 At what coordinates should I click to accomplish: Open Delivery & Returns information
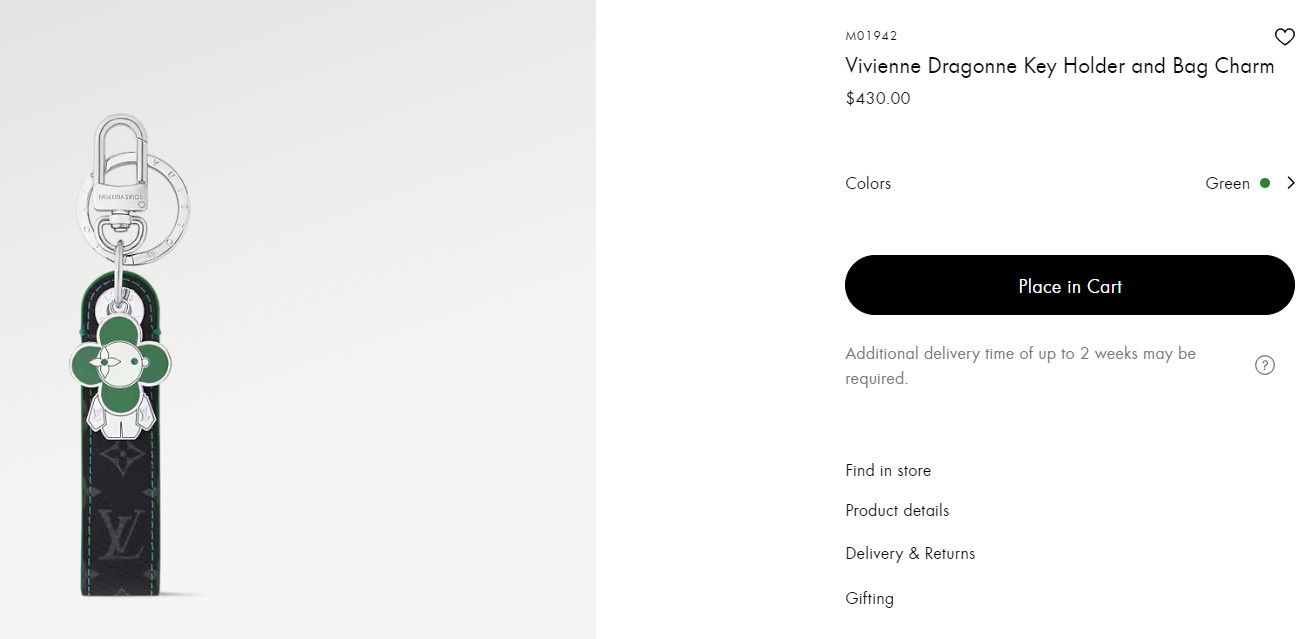pos(909,553)
